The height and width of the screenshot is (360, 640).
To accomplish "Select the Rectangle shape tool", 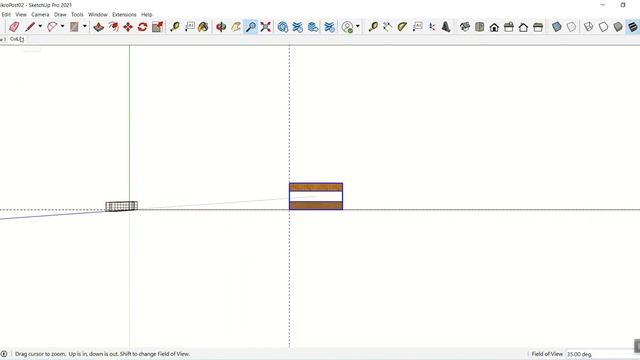I will pyautogui.click(x=74, y=27).
